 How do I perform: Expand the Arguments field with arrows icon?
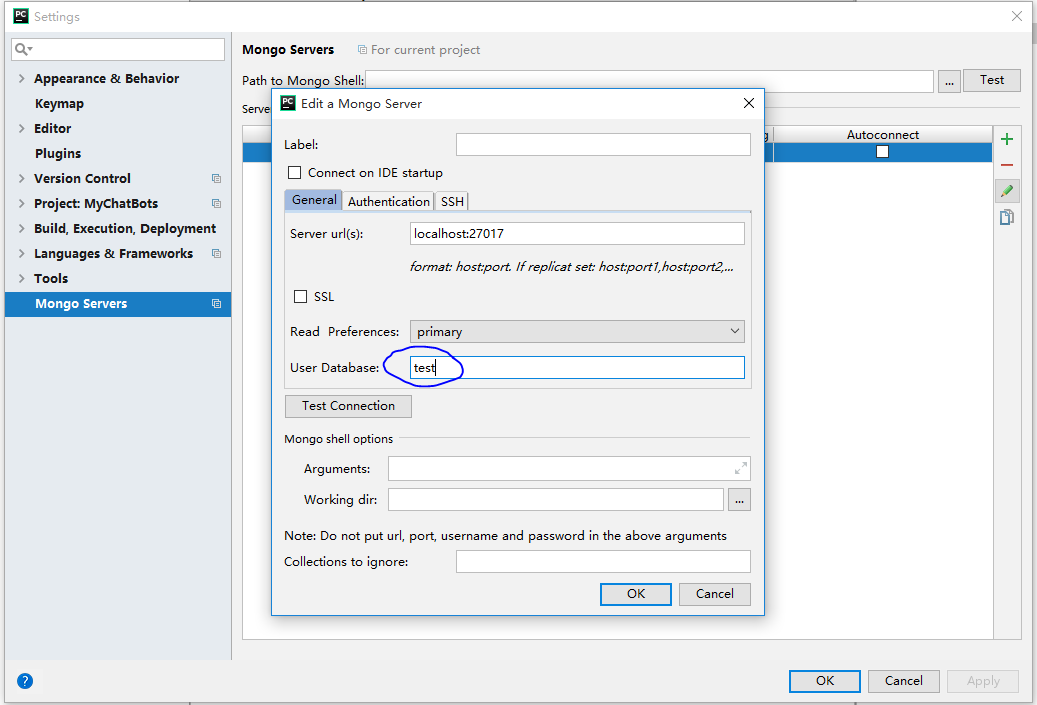[741, 468]
